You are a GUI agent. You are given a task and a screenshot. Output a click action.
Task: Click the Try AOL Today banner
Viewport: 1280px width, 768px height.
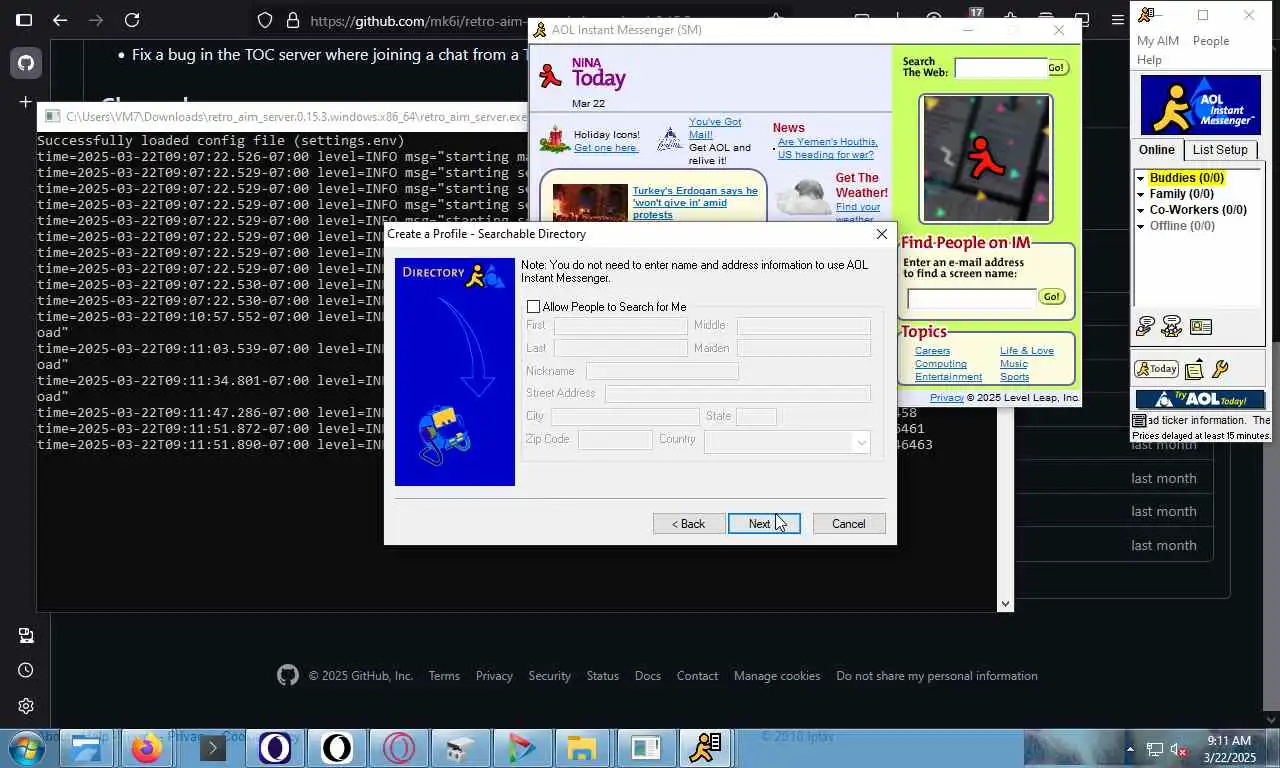click(x=1200, y=400)
